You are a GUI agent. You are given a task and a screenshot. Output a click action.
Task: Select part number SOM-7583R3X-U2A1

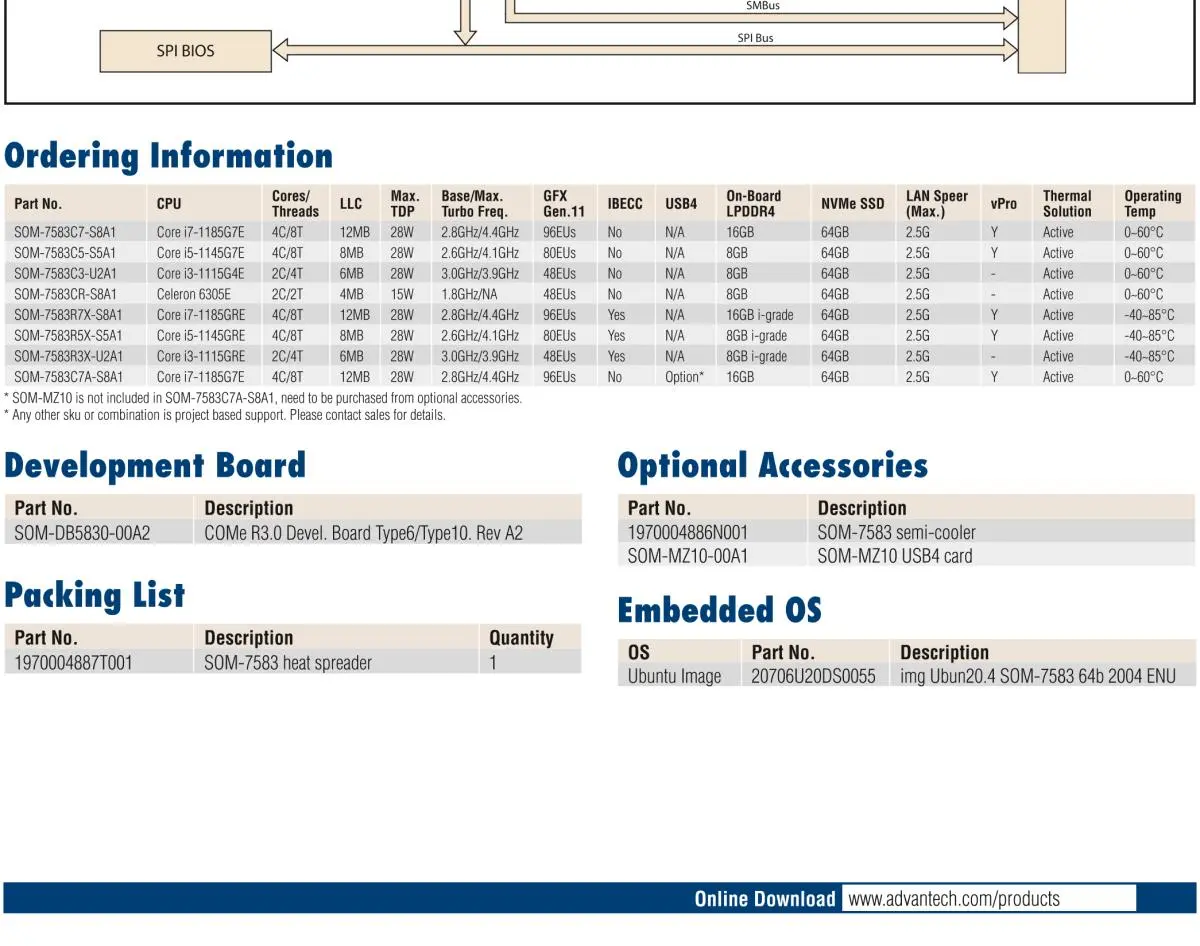coord(68,356)
